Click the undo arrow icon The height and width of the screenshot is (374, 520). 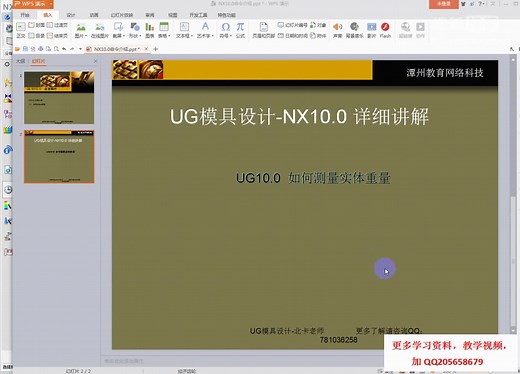(64, 49)
